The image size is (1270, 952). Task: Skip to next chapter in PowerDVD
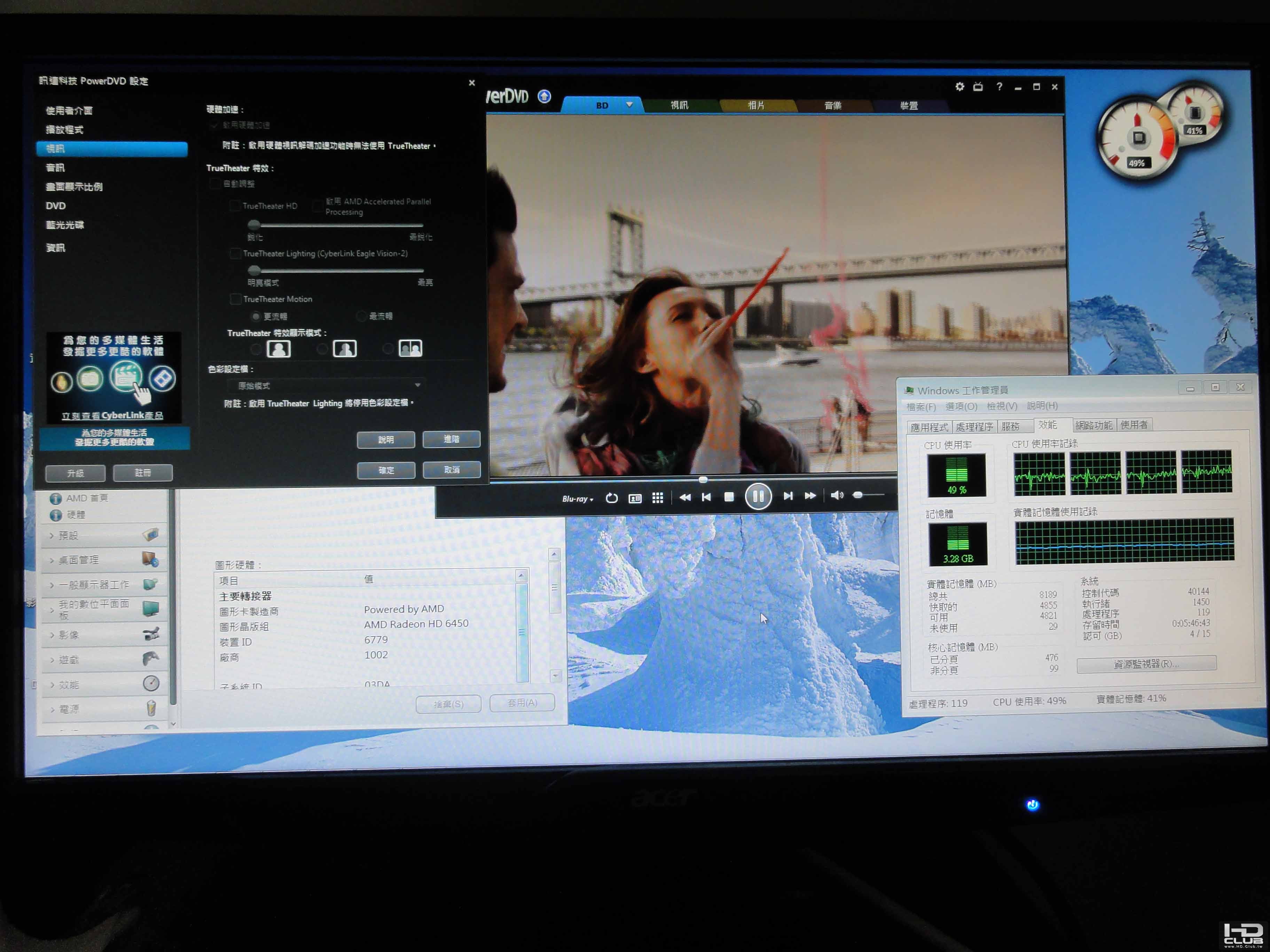[788, 497]
